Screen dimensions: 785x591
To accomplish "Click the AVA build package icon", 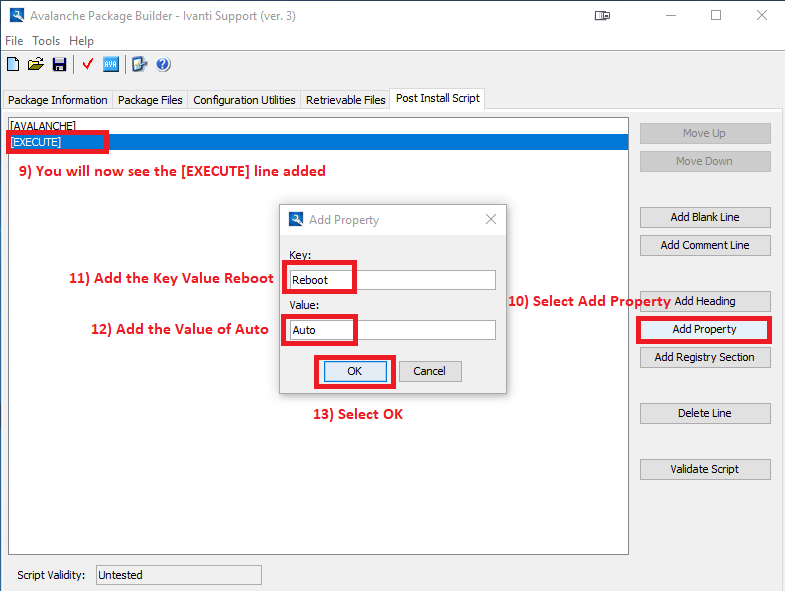I will tap(111, 64).
